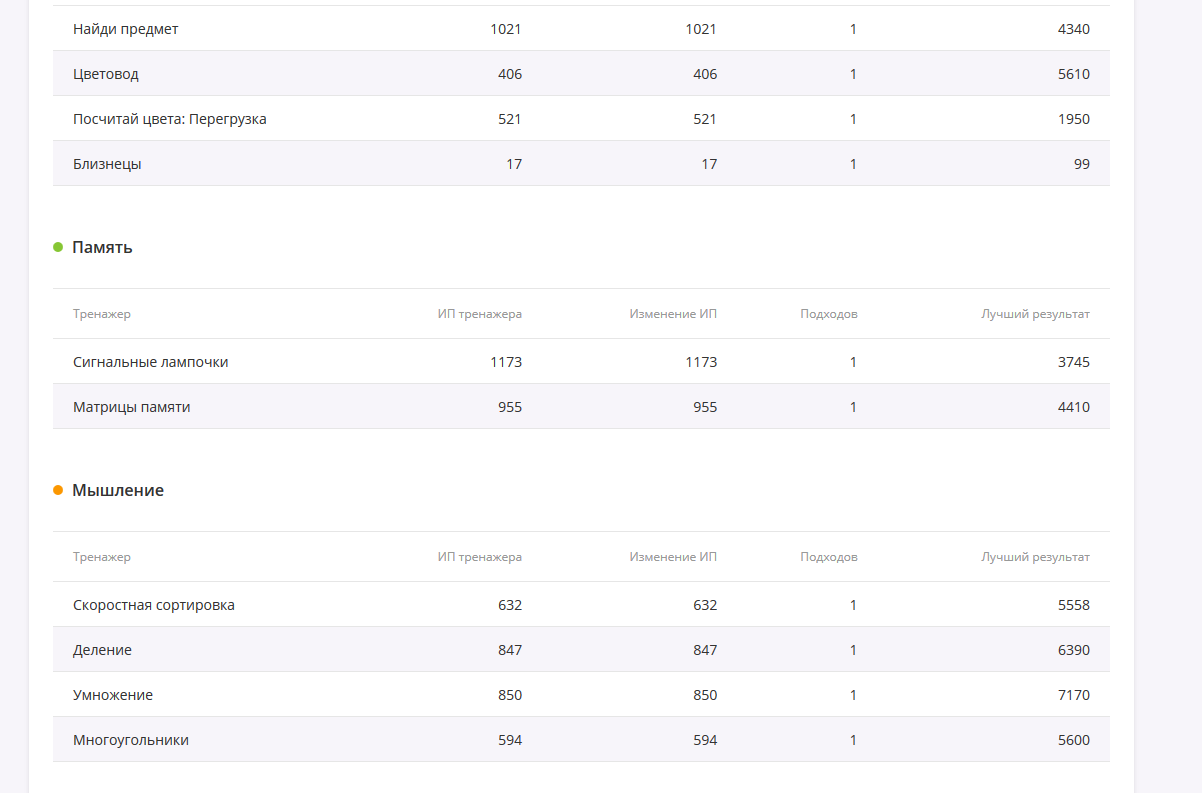This screenshot has width=1202, height=793.
Task: Click Изменение ИП header in Мышление table
Action: click(x=673, y=557)
